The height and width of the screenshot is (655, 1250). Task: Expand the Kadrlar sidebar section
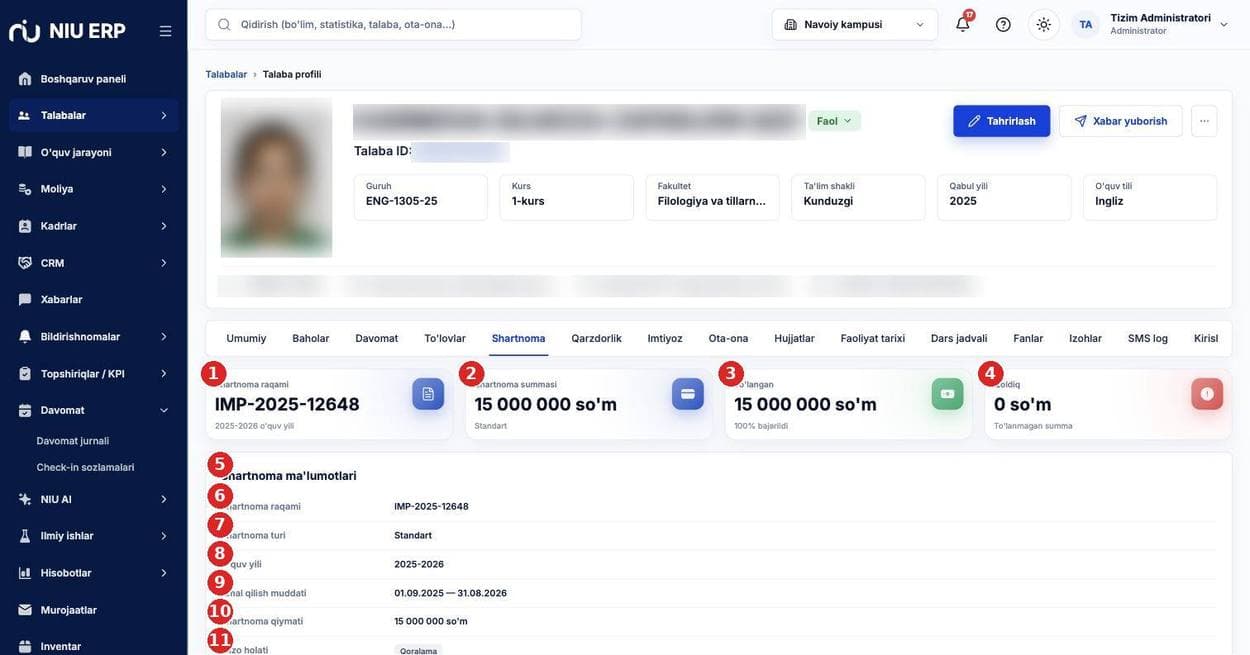tap(93, 226)
